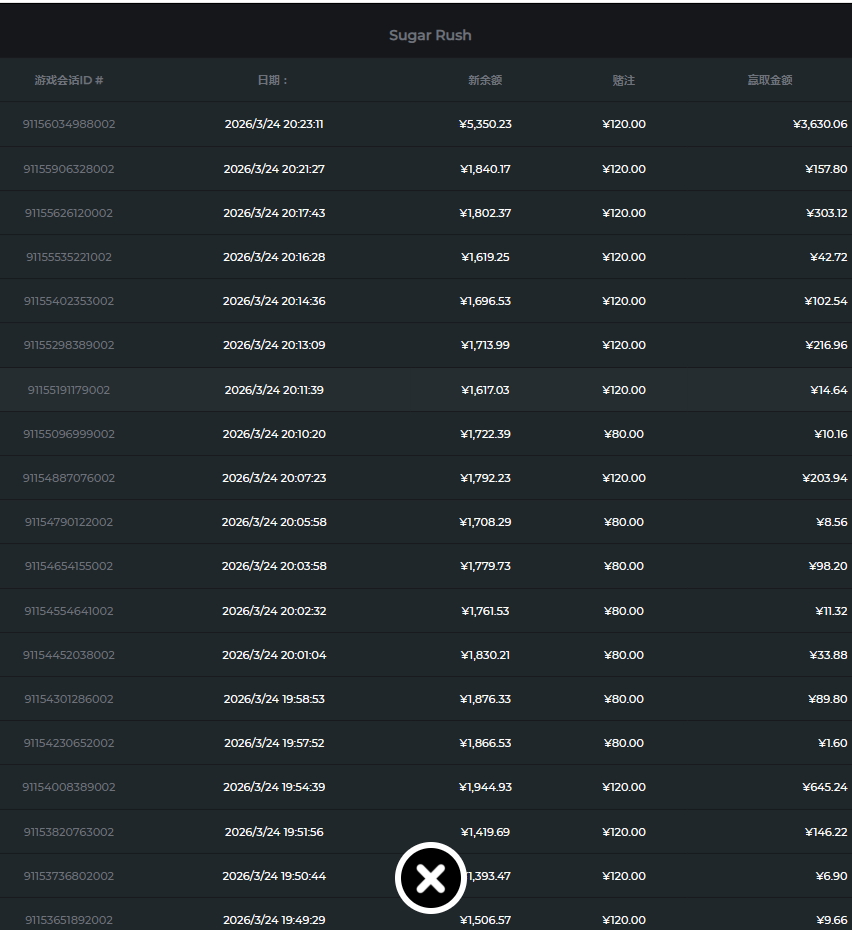The image size is (852, 930).
Task: Open game session 91155906328002
Action: click(x=69, y=169)
